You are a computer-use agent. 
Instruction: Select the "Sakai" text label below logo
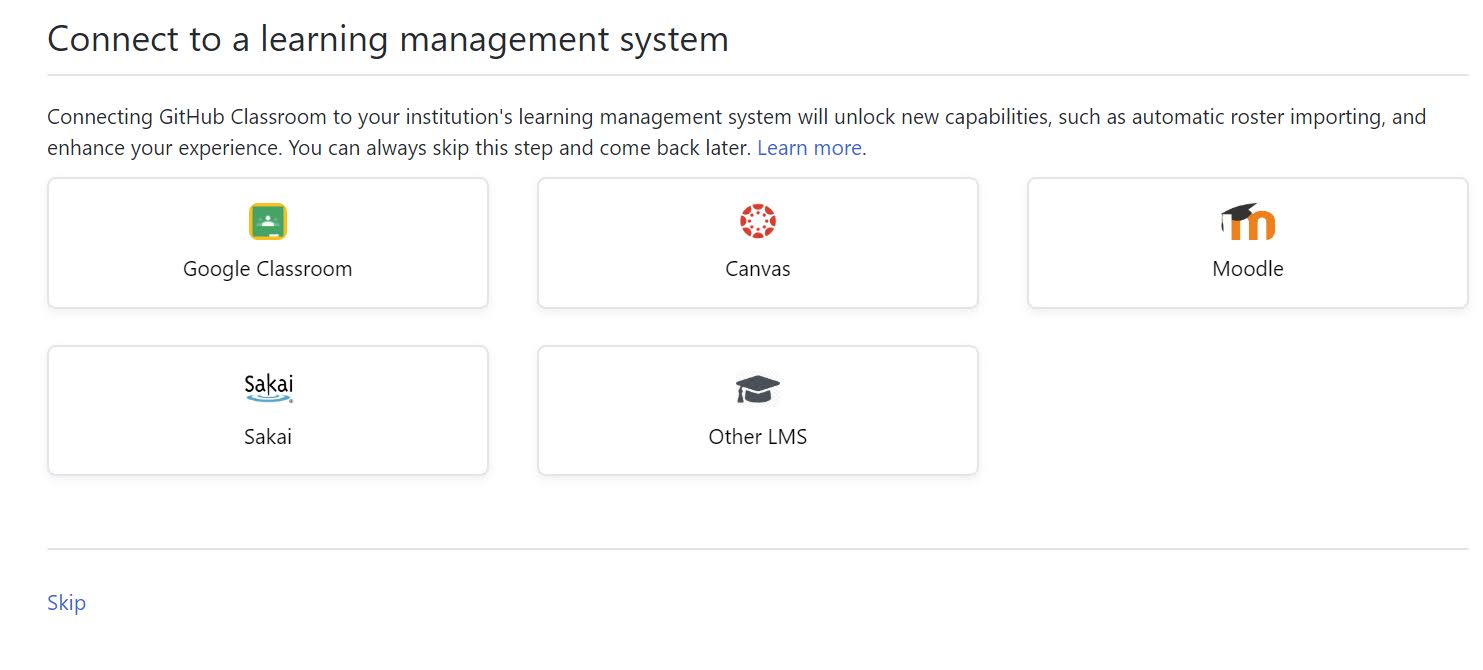[267, 437]
